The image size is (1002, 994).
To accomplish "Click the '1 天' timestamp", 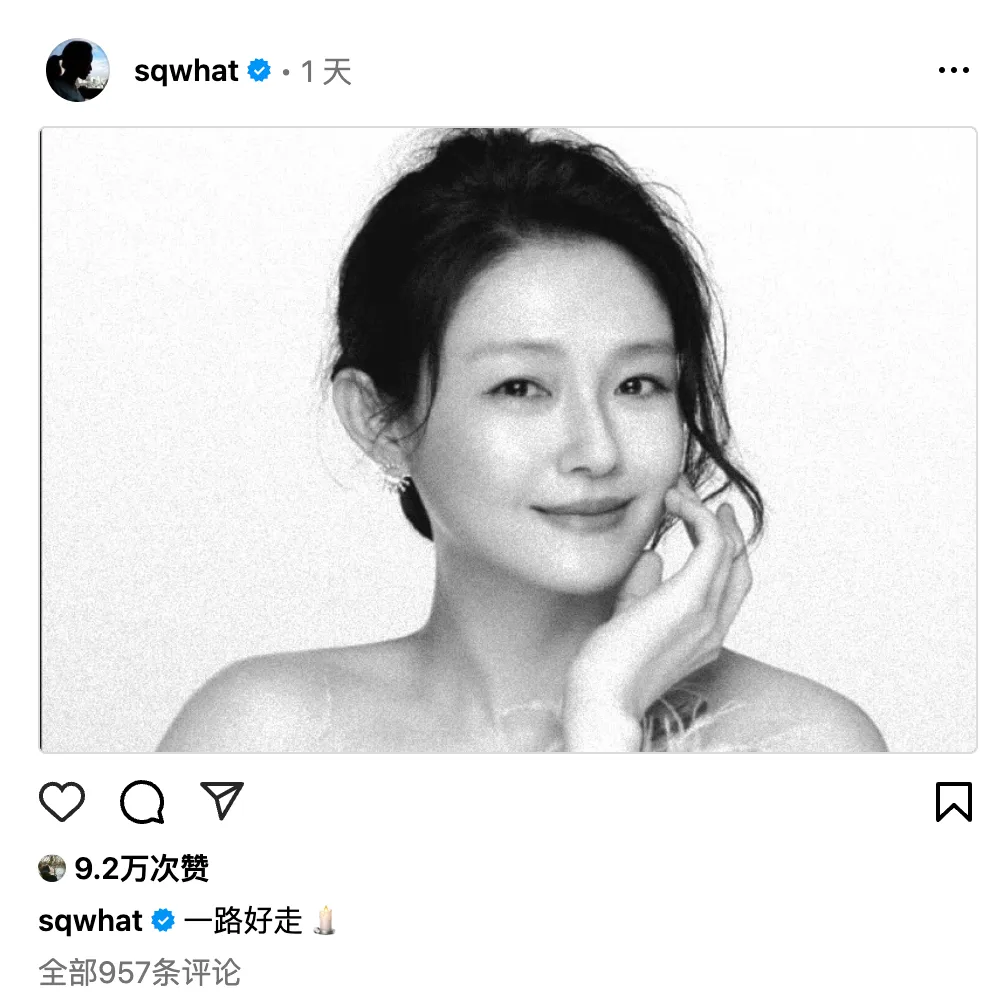I will (x=326, y=72).
